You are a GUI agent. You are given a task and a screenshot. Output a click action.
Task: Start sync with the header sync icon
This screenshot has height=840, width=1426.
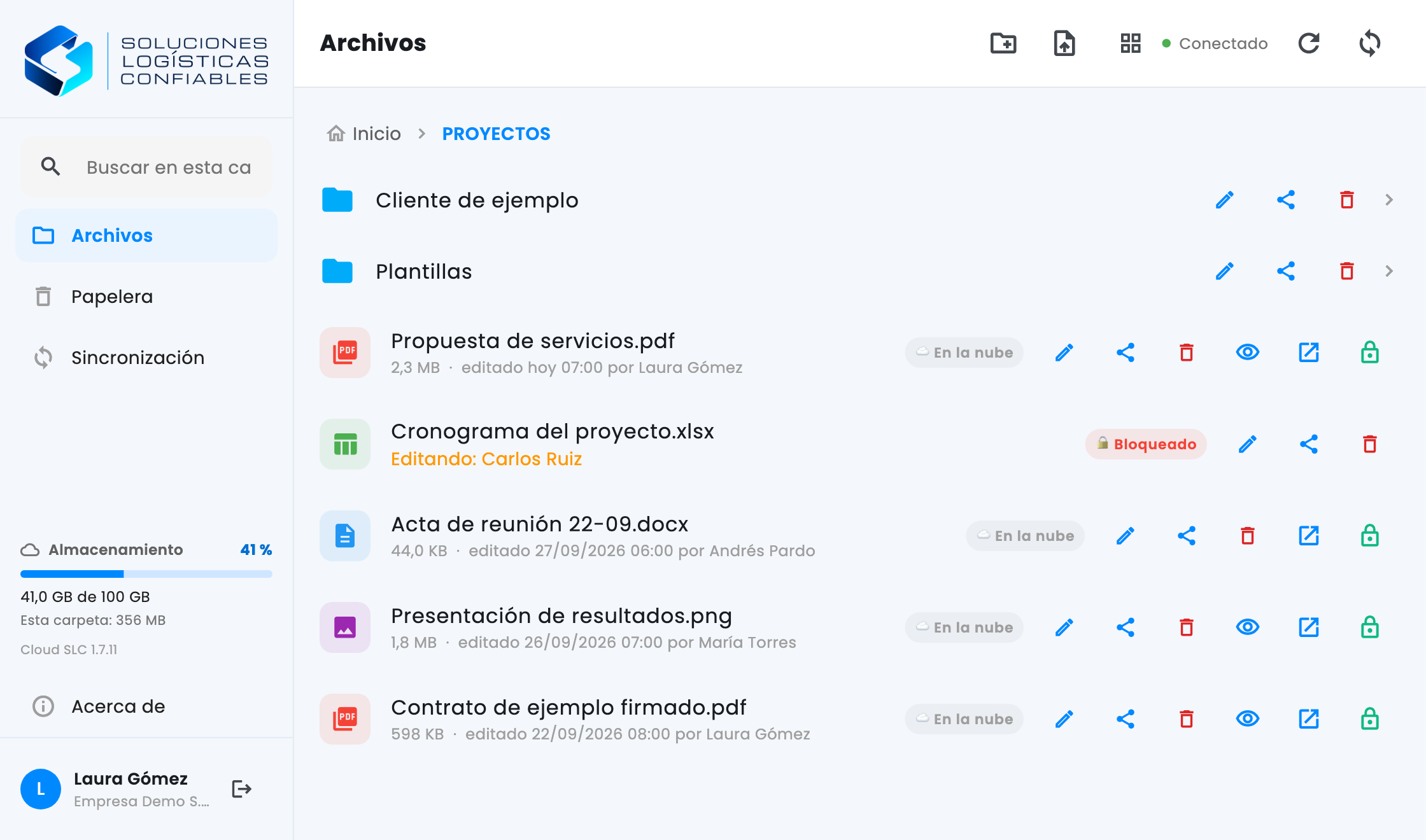pyautogui.click(x=1370, y=43)
